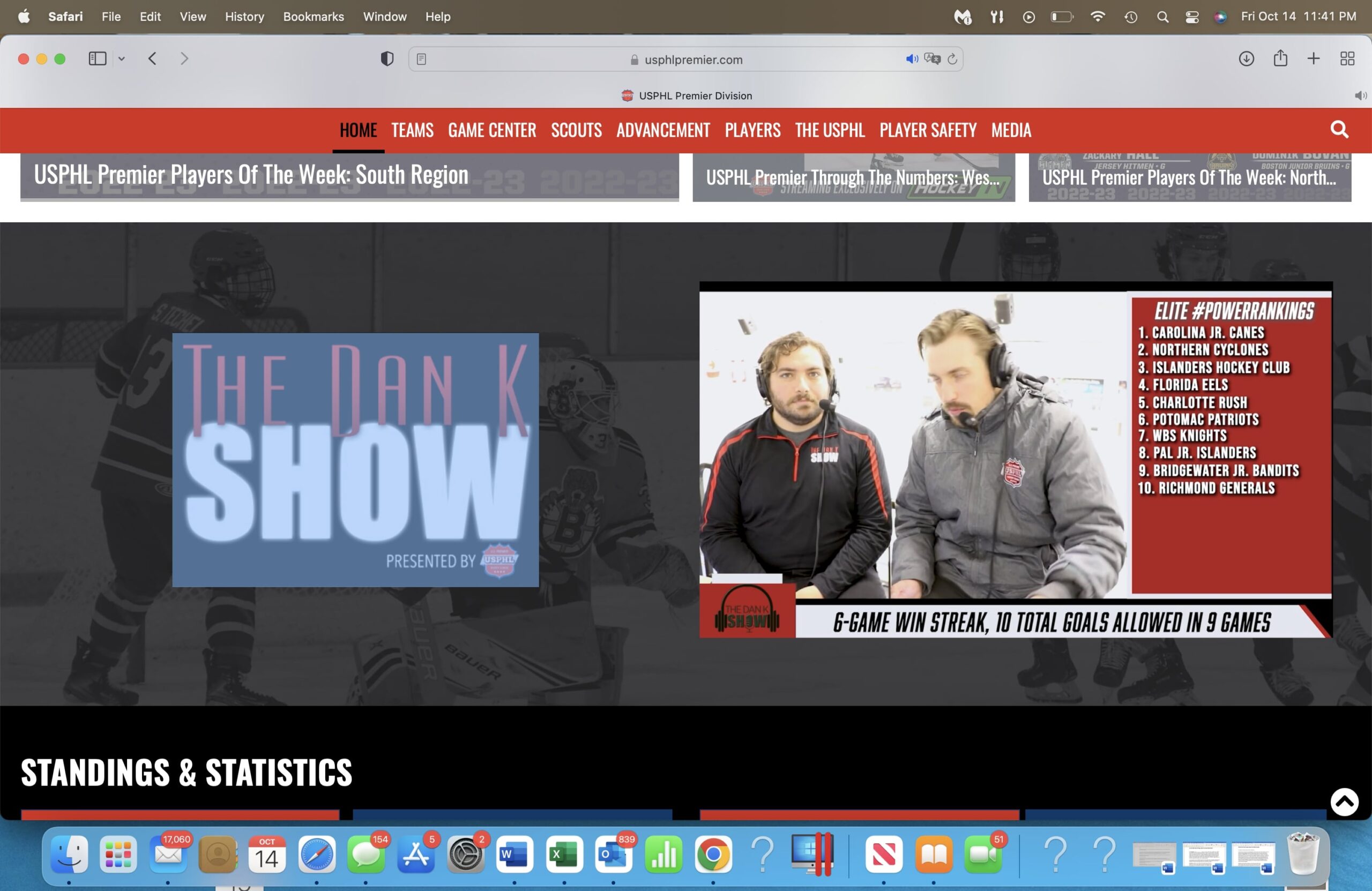Open Players Of The Week: North article
The height and width of the screenshot is (891, 1372).
point(1190,177)
